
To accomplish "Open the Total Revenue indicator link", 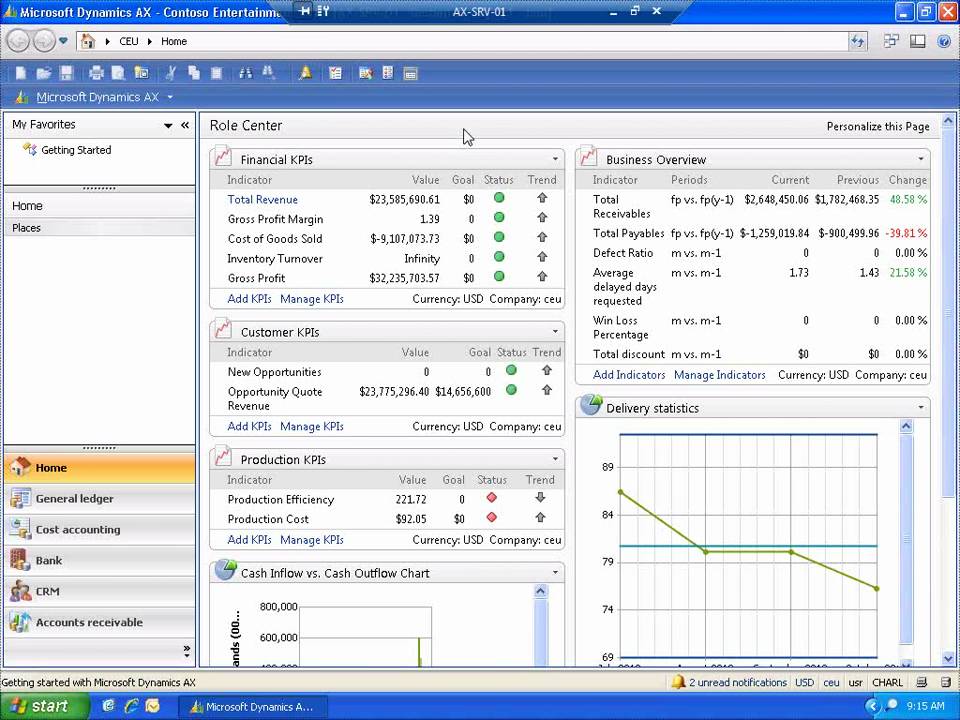I will 263,200.
